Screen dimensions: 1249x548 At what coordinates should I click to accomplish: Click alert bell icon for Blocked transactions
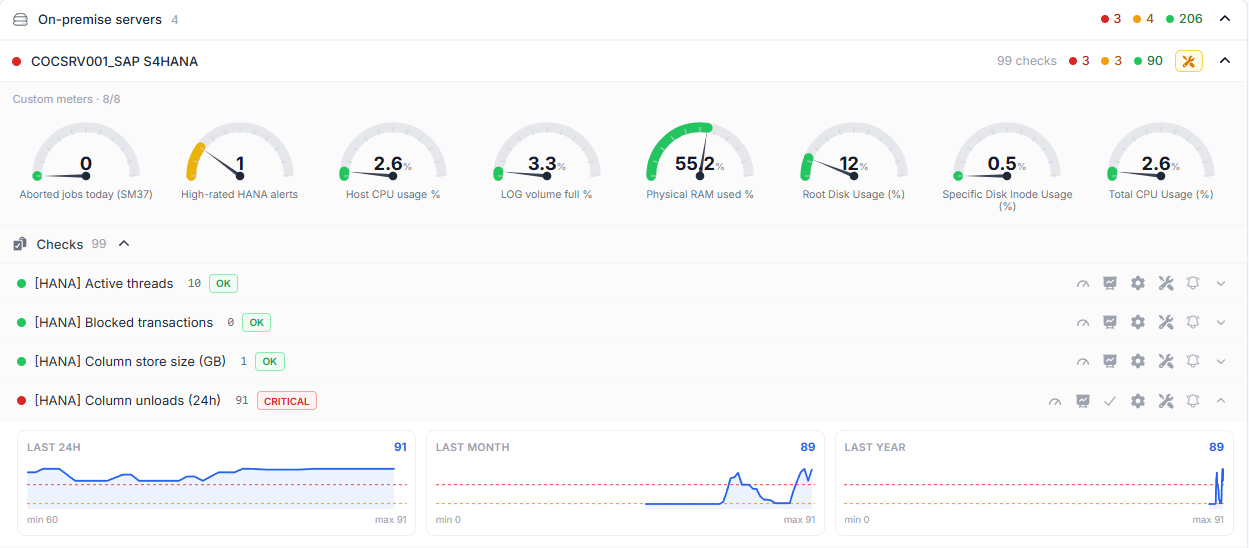pos(1193,322)
